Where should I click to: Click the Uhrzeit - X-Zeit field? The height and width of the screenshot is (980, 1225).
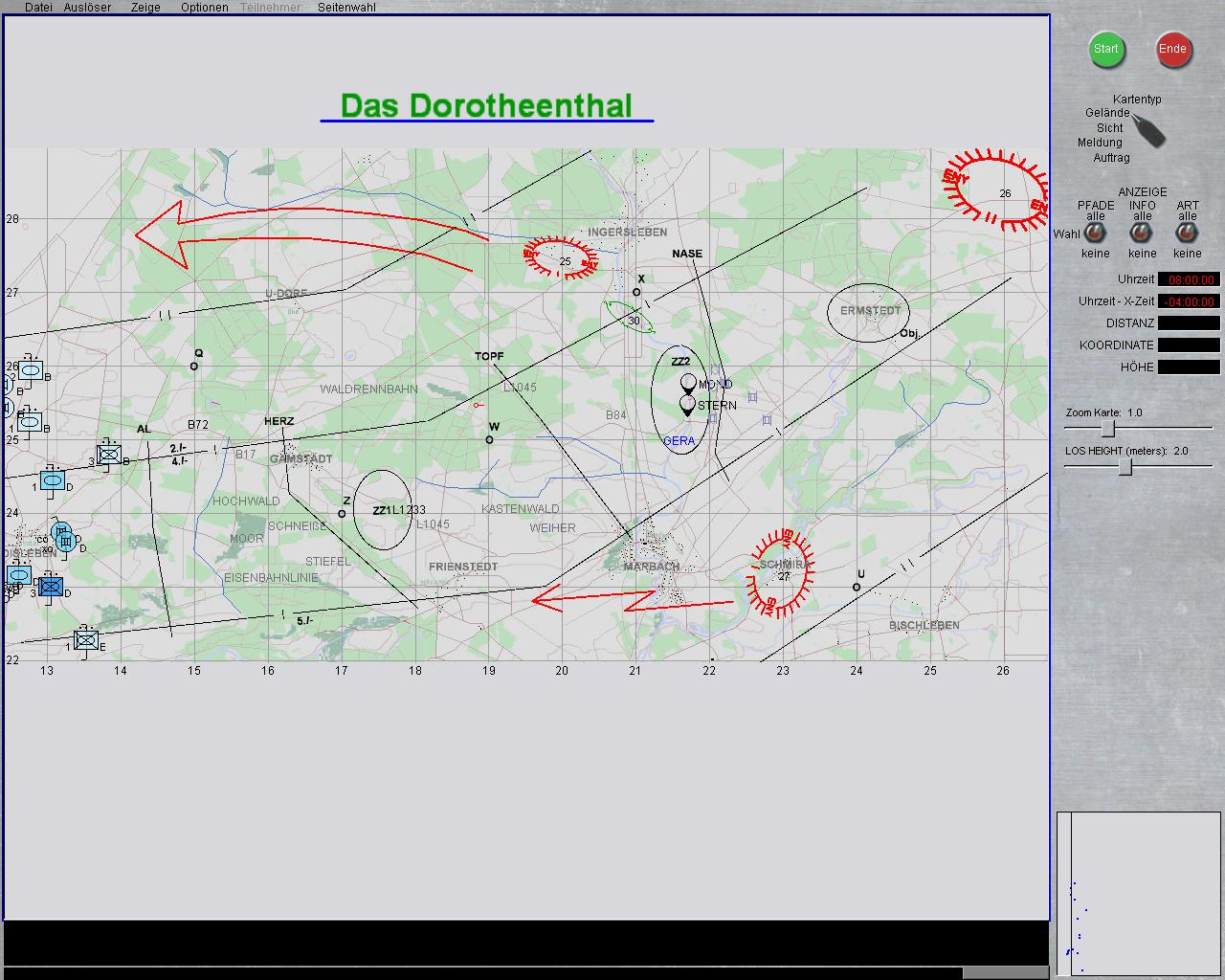(x=1190, y=301)
